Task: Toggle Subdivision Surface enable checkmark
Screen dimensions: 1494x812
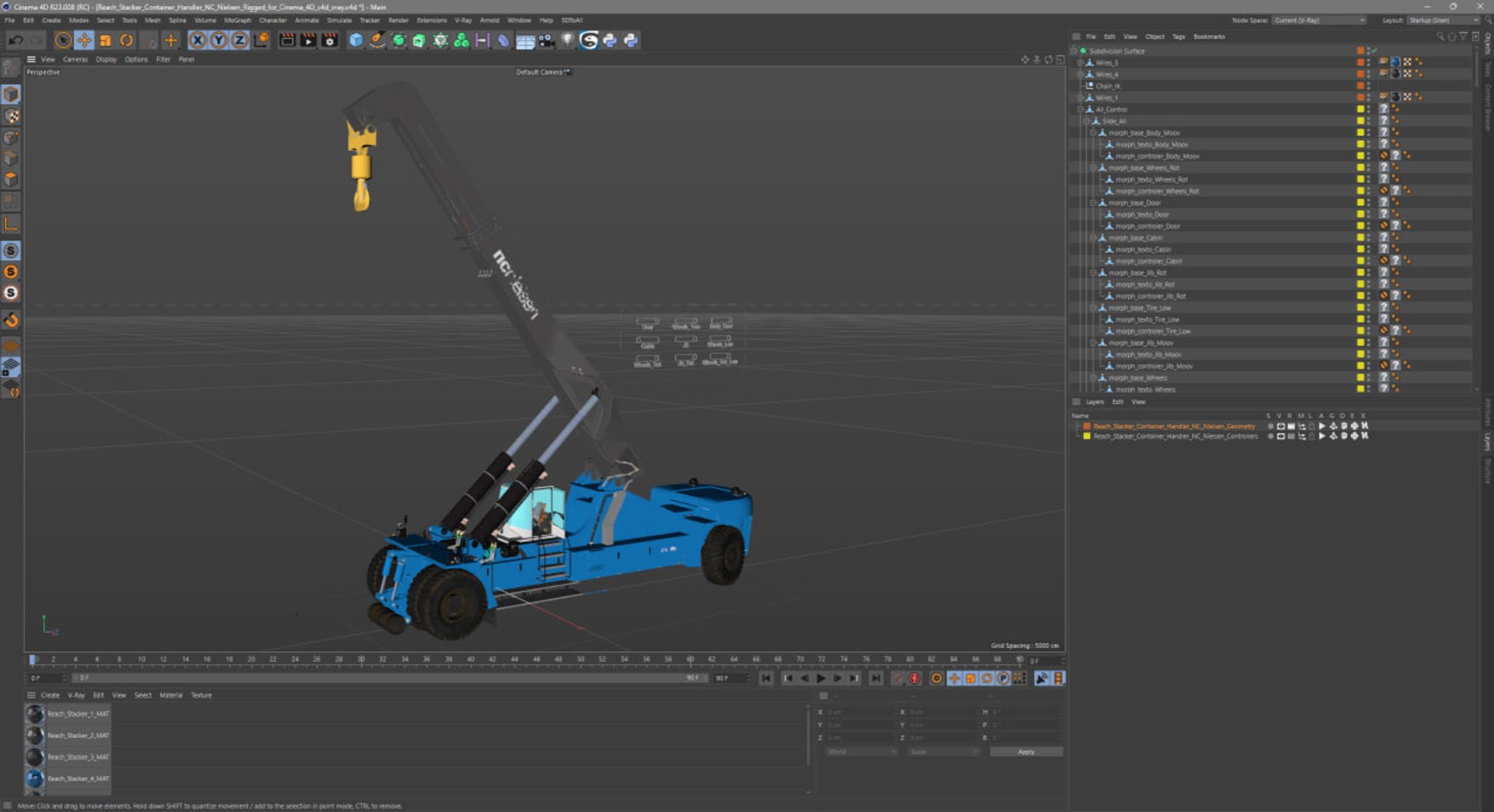Action: click(x=1375, y=51)
